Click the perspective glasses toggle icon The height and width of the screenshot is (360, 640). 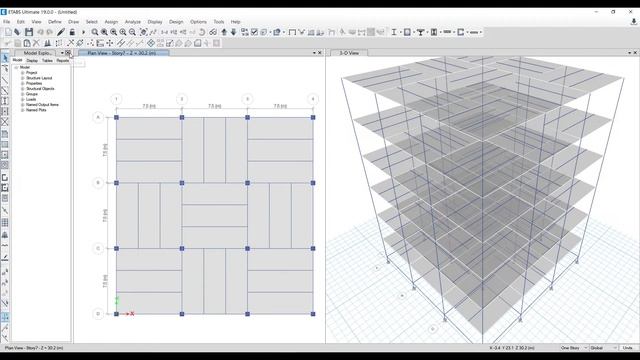coord(213,32)
